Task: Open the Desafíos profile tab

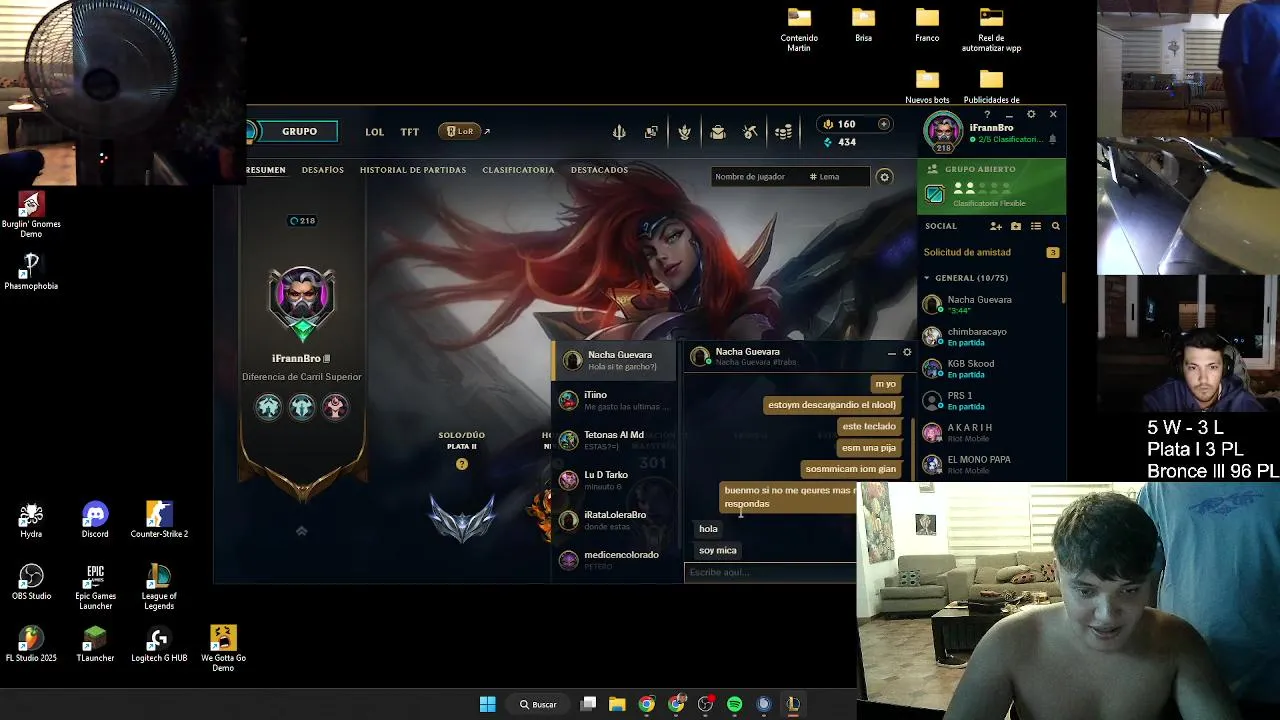Action: (323, 170)
